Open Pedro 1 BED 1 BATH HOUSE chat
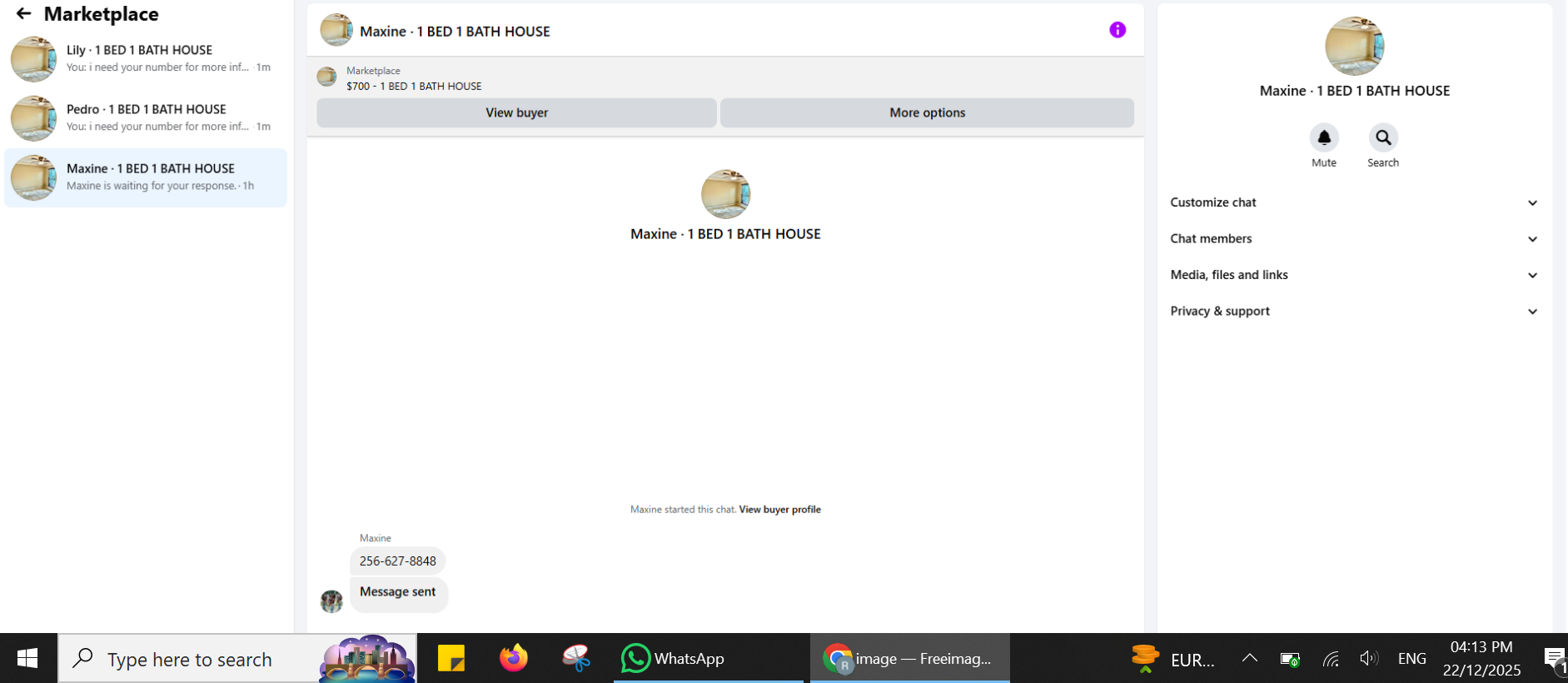The height and width of the screenshot is (683, 1568). click(146, 118)
